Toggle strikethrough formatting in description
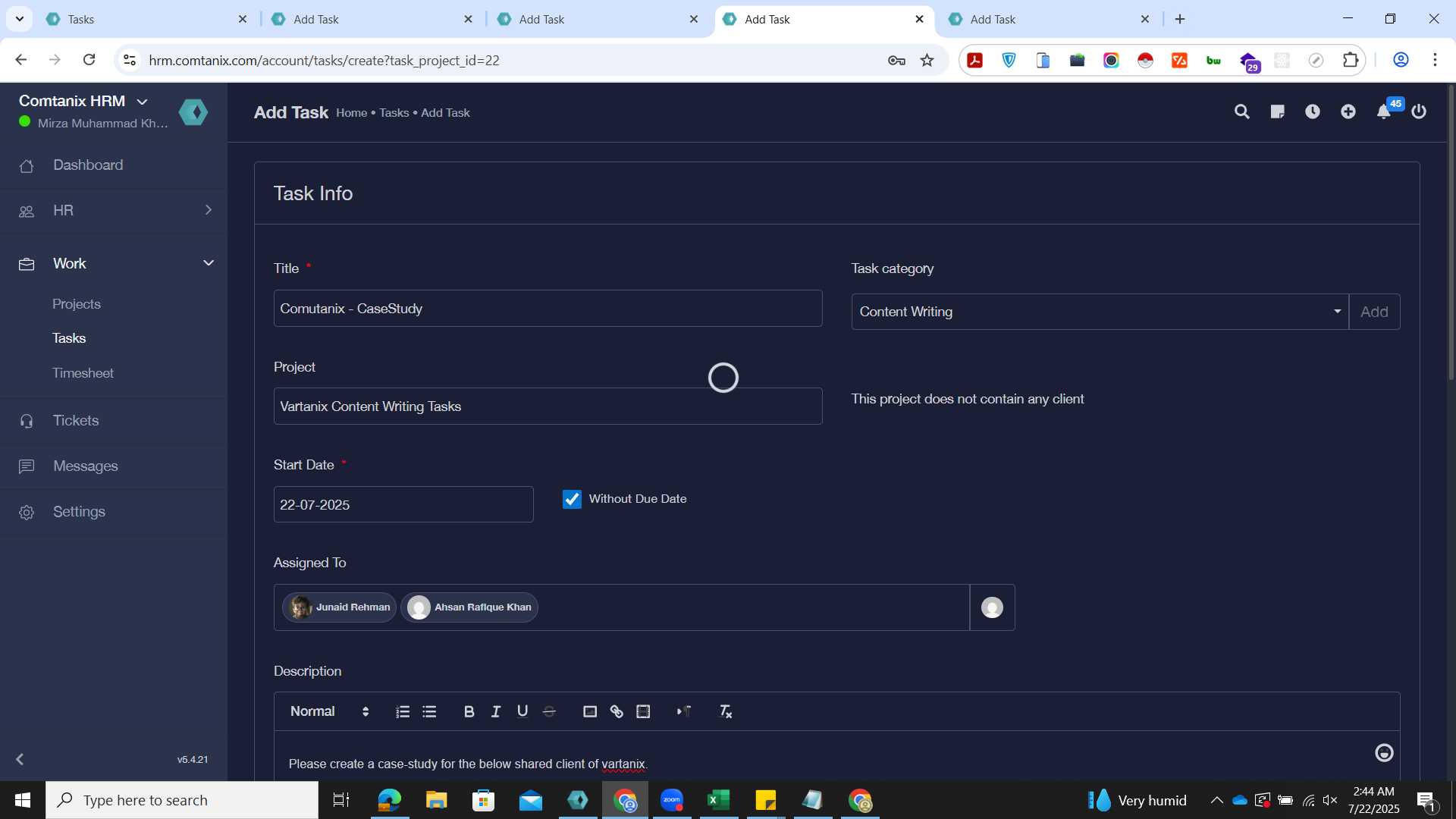Viewport: 1456px width, 819px height. 549,711
